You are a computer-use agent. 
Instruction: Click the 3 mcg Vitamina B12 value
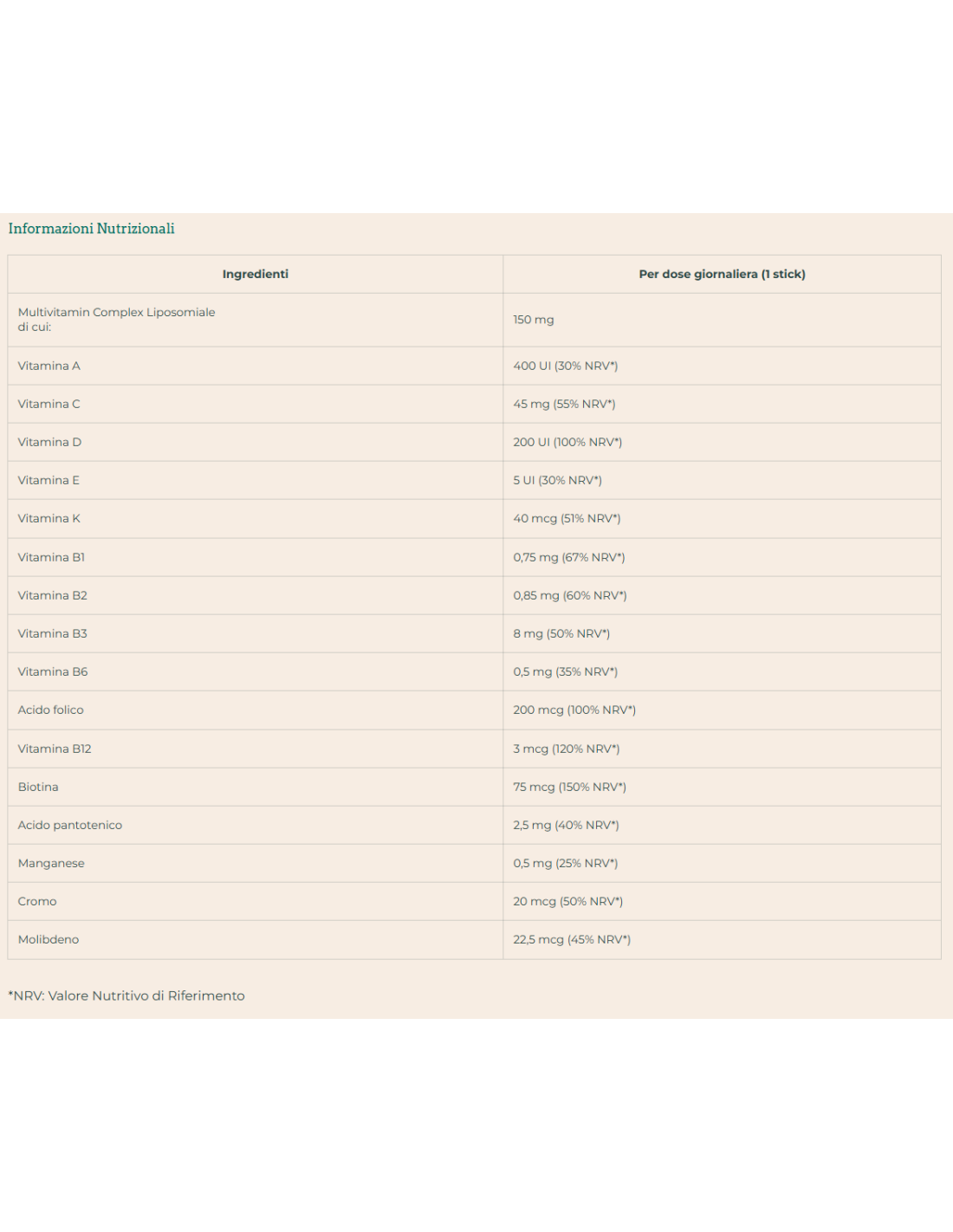click(566, 749)
